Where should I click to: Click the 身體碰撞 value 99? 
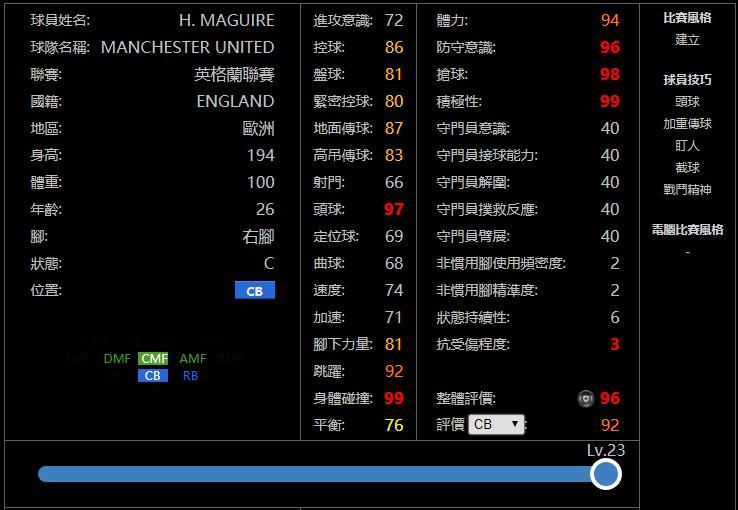coord(394,398)
